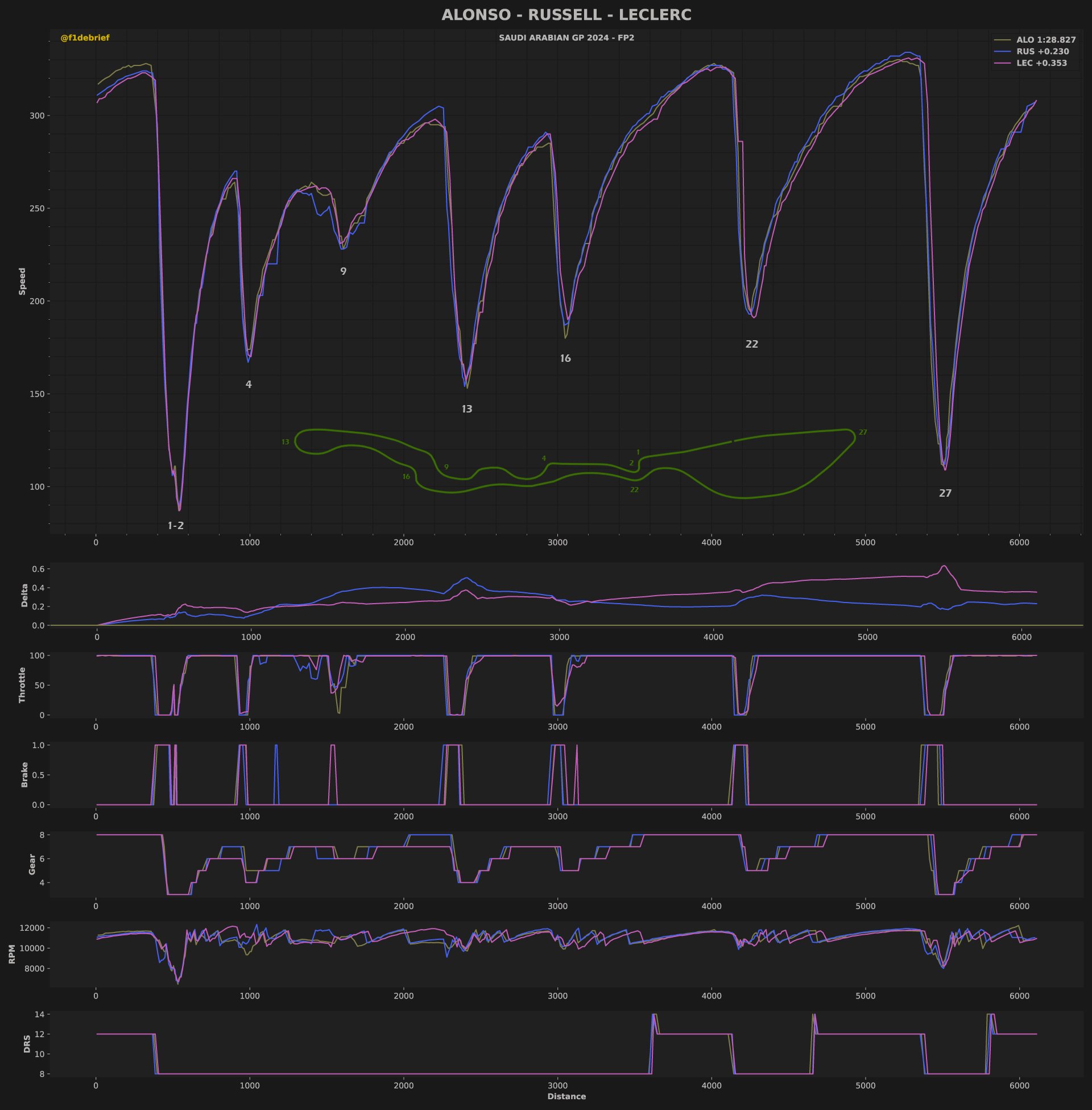Click the white turn 22 label under speed dip
The height and width of the screenshot is (1110, 1092).
pyautogui.click(x=751, y=344)
